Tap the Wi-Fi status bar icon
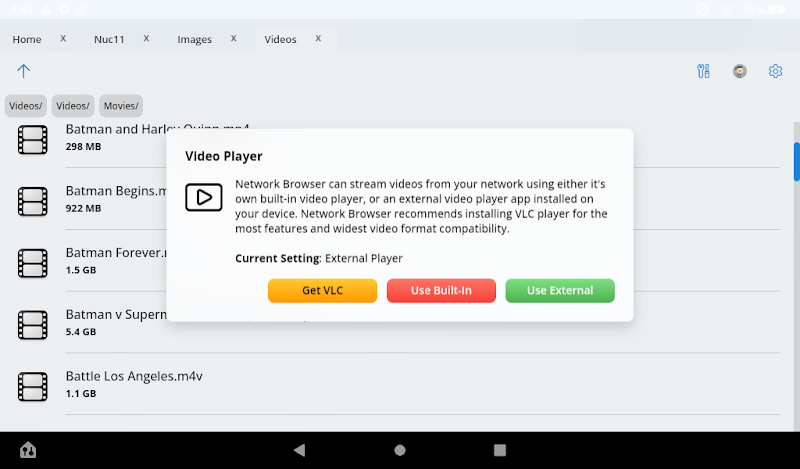Image resolution: width=800 pixels, height=469 pixels. [x=726, y=9]
